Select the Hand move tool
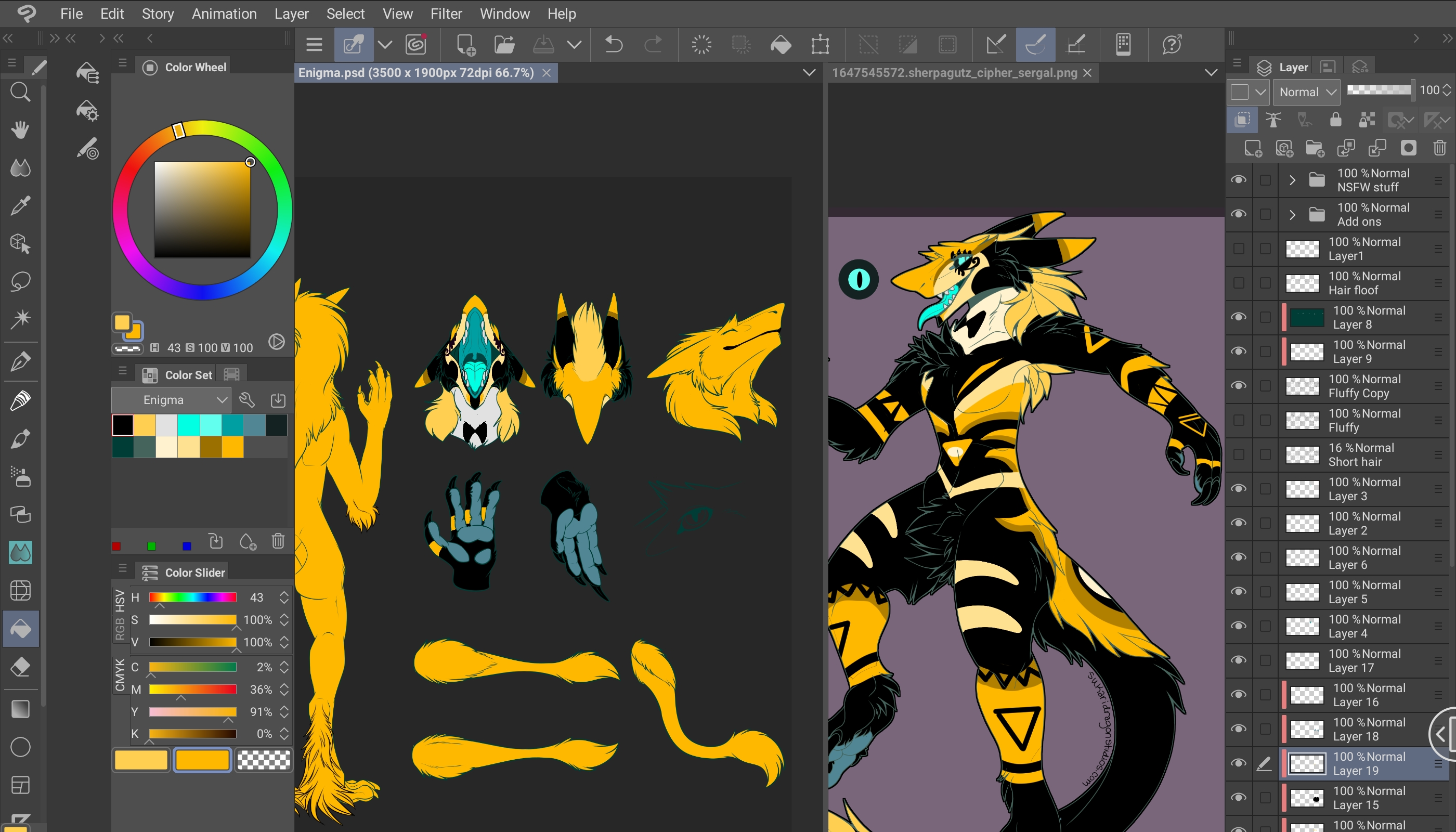 click(21, 129)
